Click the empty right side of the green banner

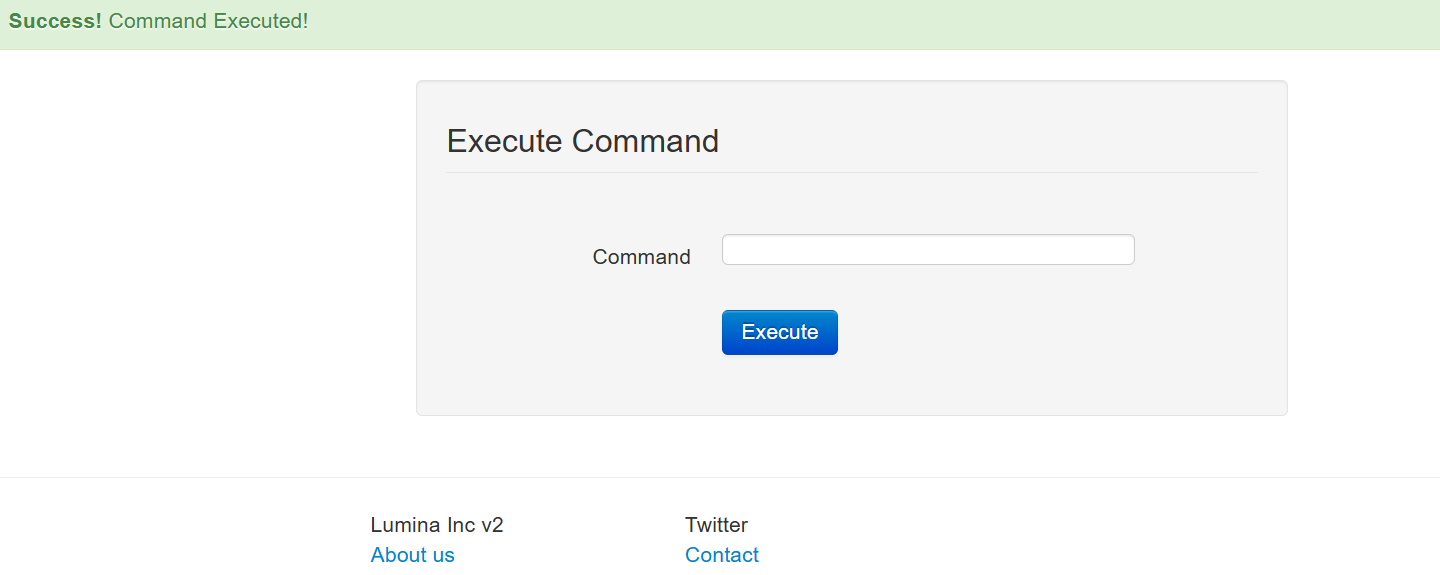click(x=1000, y=24)
